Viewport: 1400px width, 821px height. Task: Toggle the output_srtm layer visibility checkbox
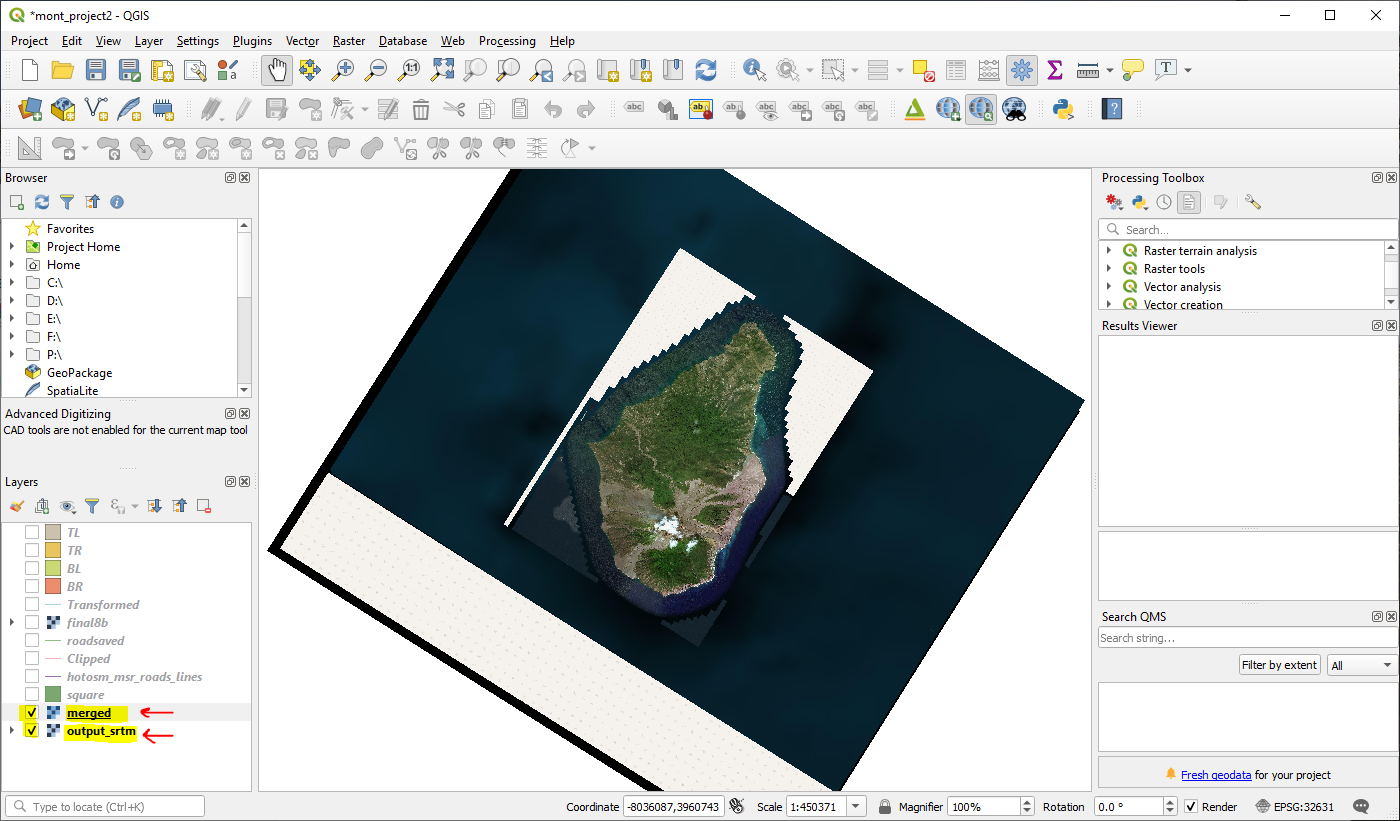tap(32, 731)
